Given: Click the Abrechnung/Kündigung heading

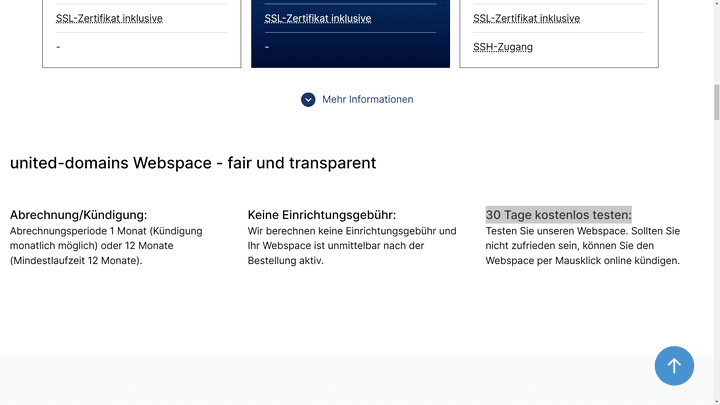Looking at the screenshot, I should click(79, 214).
